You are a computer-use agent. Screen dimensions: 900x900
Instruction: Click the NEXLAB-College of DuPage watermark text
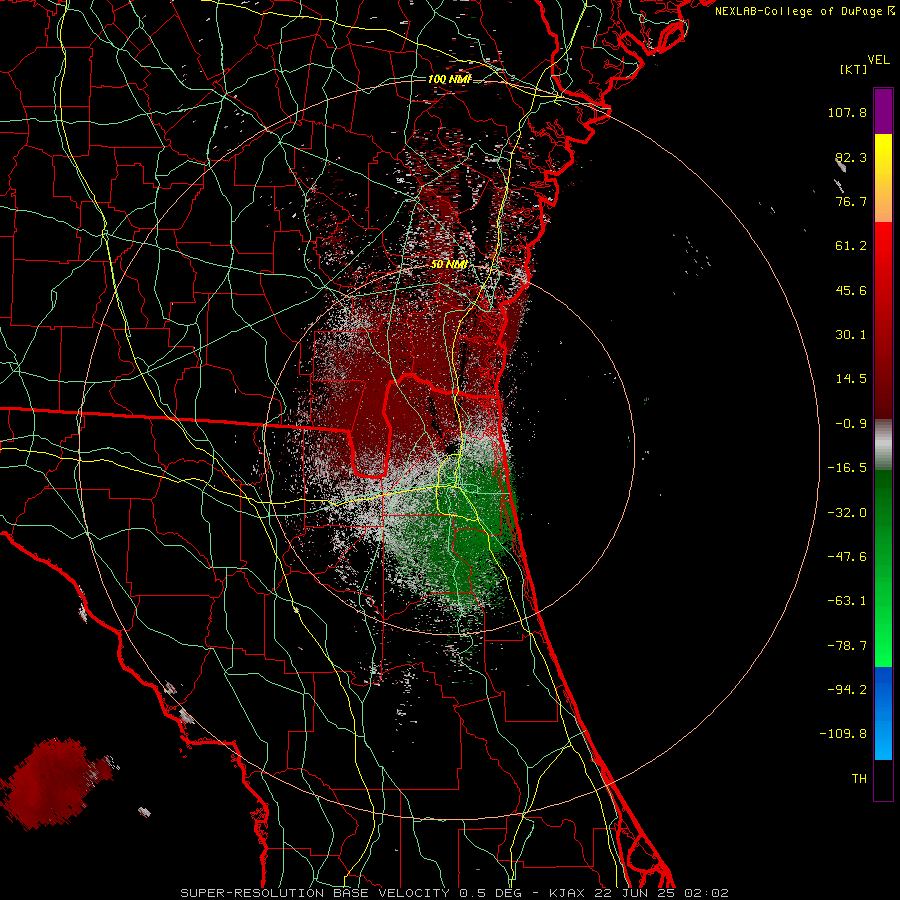800,11
